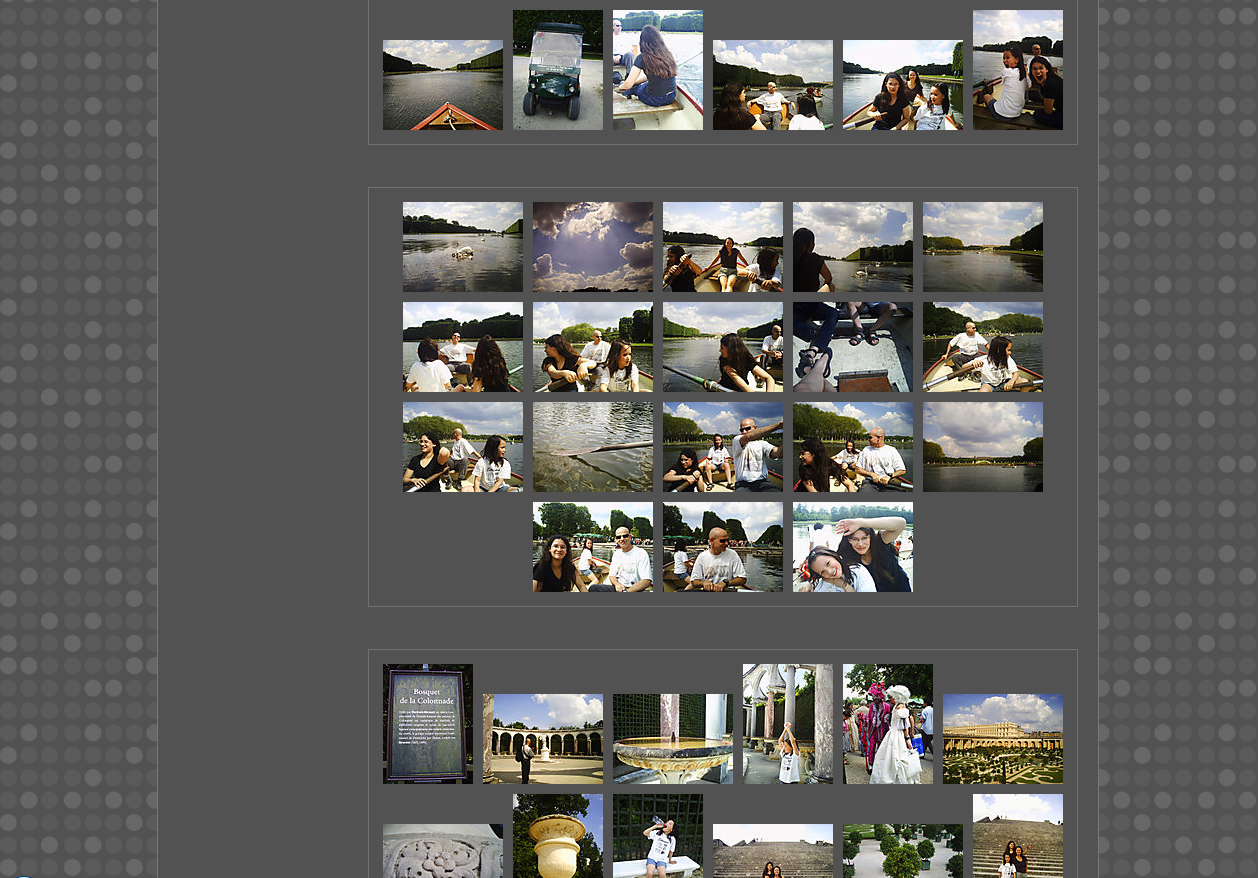The width and height of the screenshot is (1258, 878).
Task: Click the two women posing close-up photo
Action: (x=852, y=547)
